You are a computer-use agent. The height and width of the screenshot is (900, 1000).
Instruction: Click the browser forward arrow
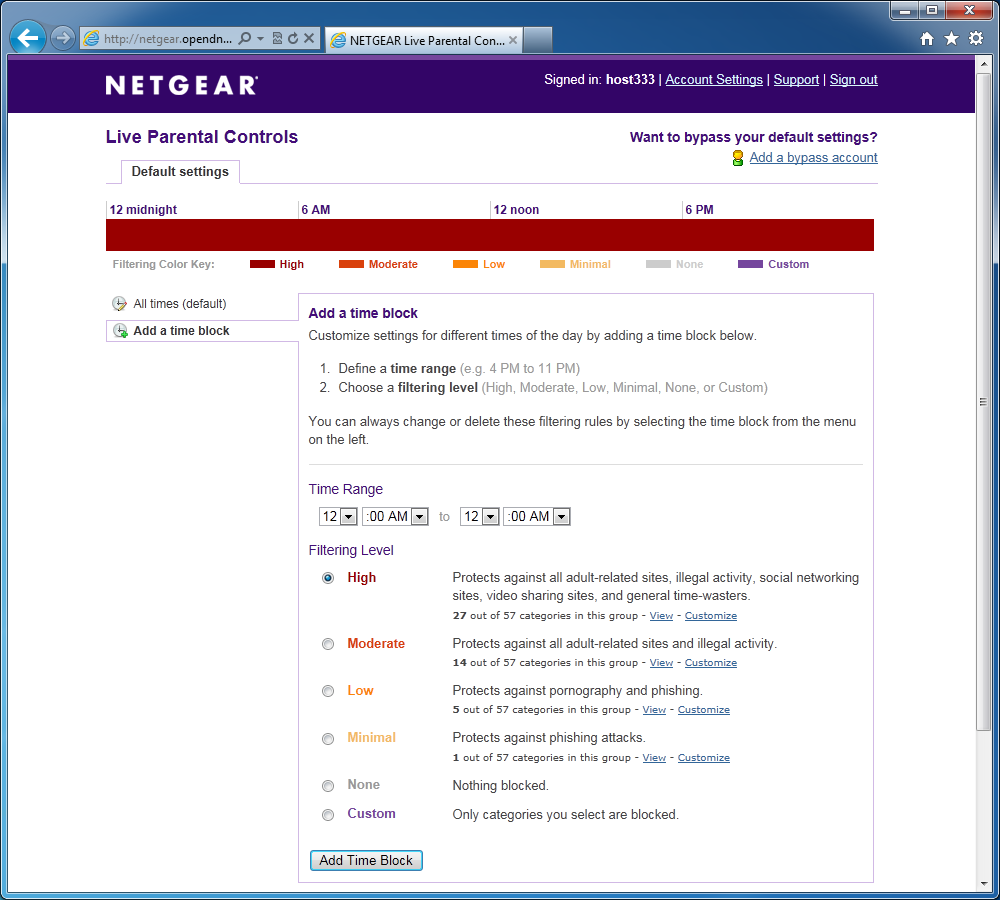click(x=62, y=38)
